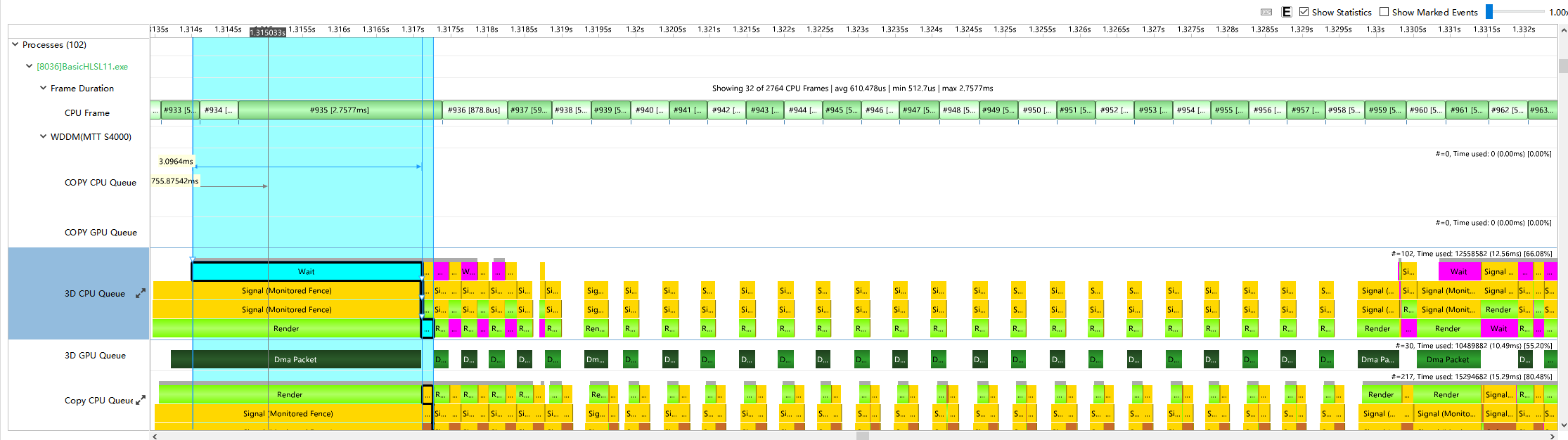Image resolution: width=1568 pixels, height=440 pixels.
Task: Collapse the BasicHLSL11.exe process node
Action: click(29, 66)
